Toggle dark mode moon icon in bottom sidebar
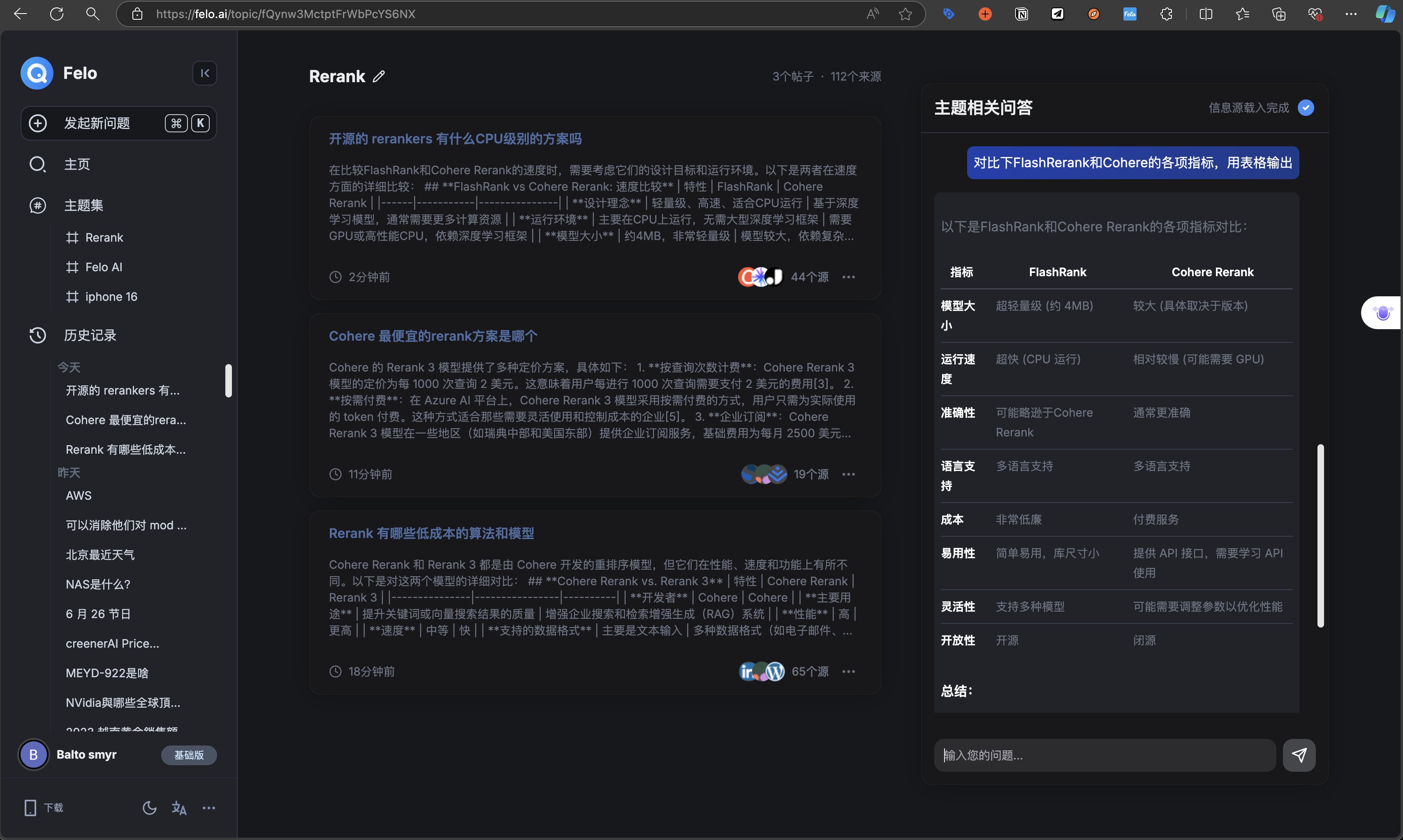The width and height of the screenshot is (1403, 840). (x=148, y=808)
